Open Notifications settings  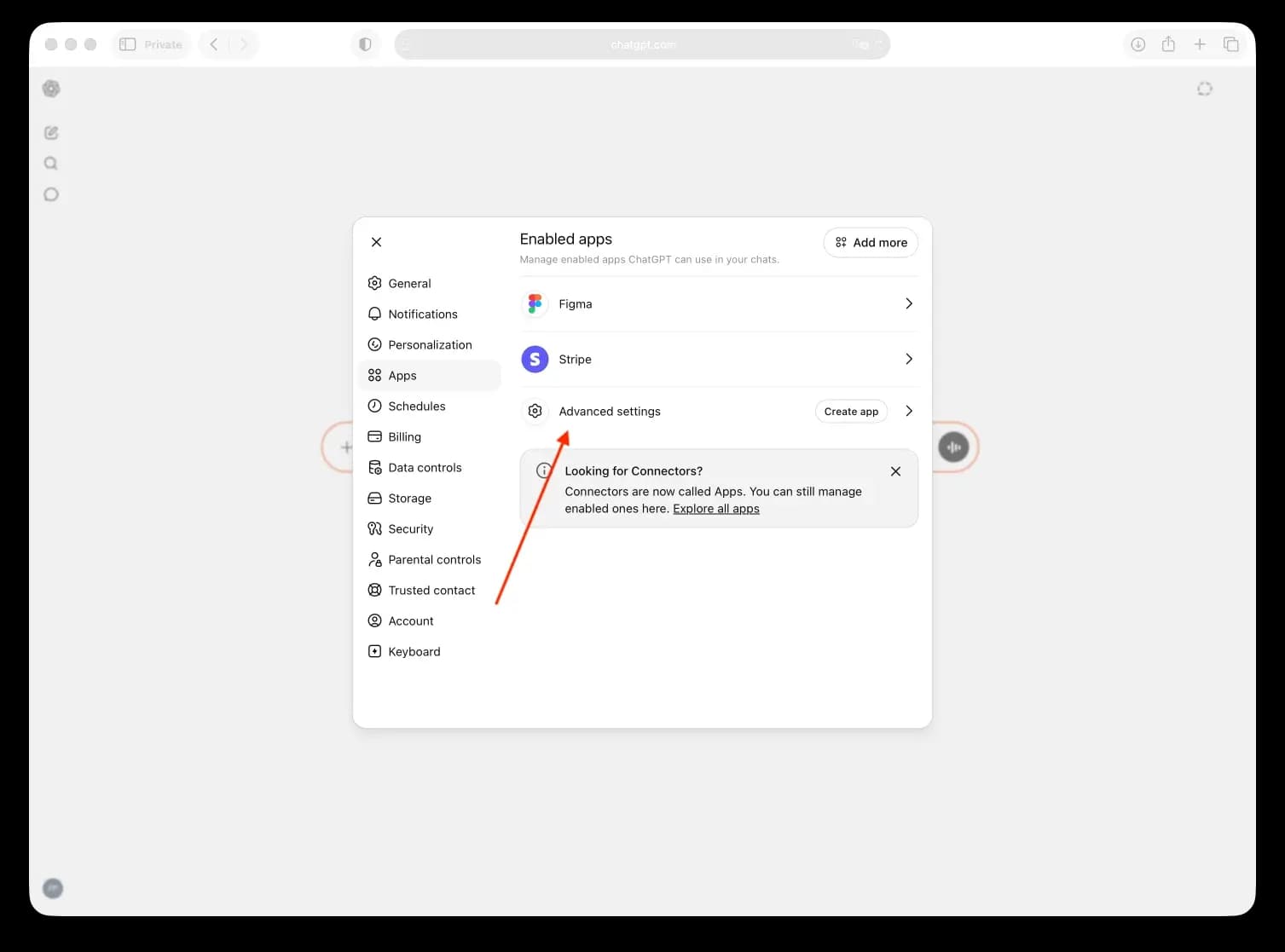(x=429, y=314)
